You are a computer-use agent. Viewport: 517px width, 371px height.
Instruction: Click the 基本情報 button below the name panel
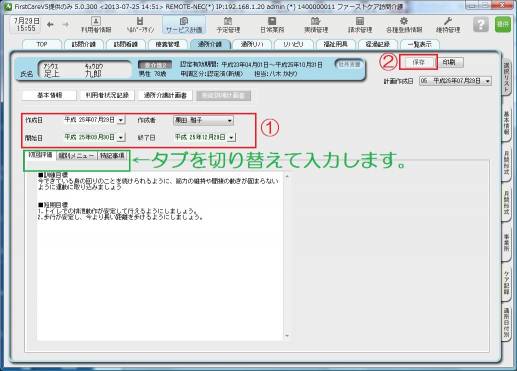(49, 95)
